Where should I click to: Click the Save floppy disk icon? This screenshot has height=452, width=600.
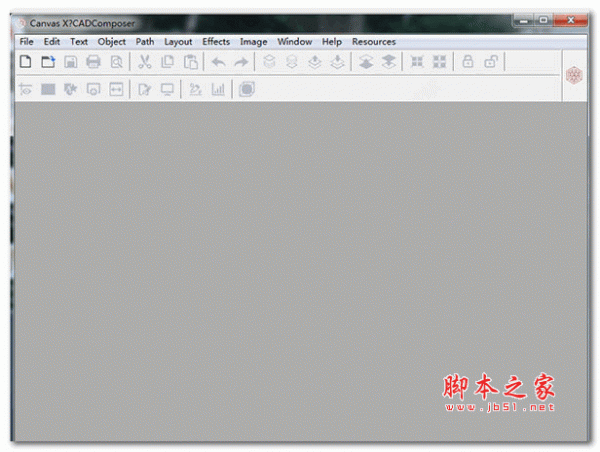[70, 62]
